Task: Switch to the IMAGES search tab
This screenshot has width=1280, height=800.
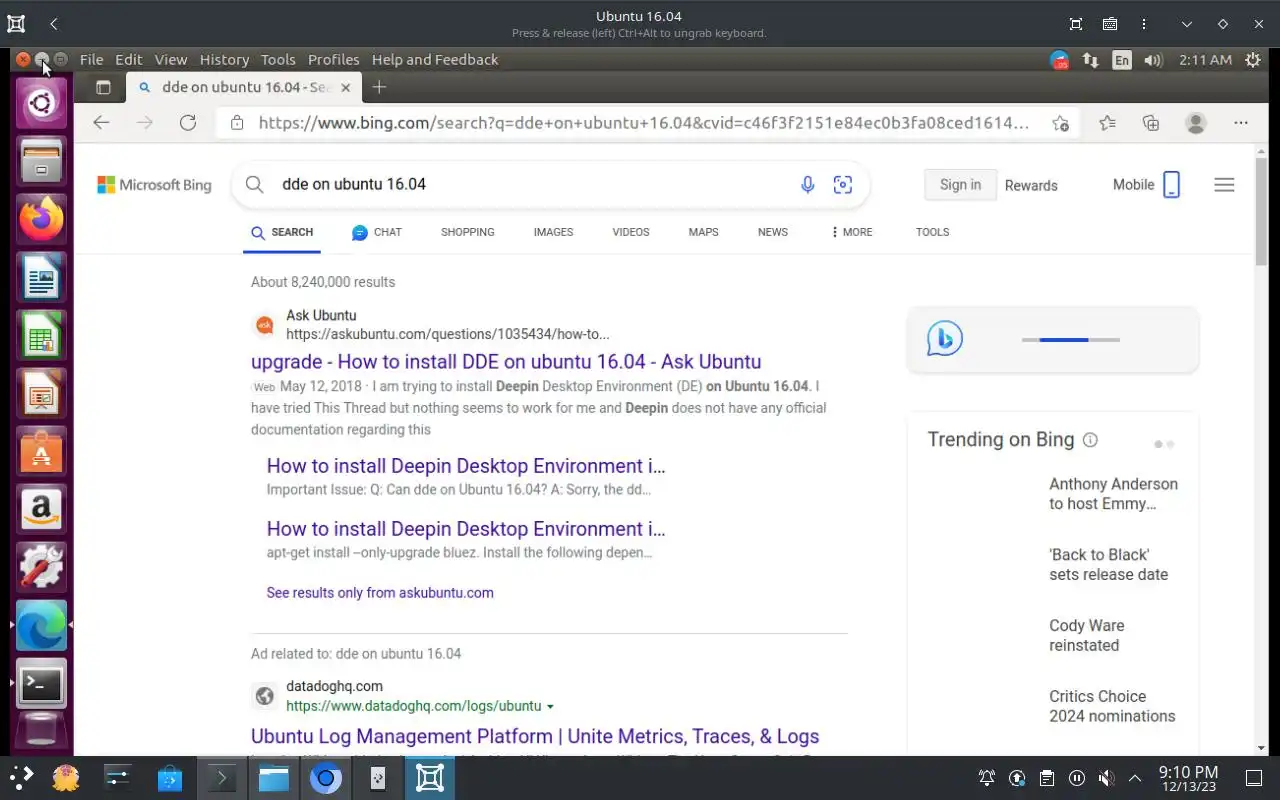Action: click(553, 232)
